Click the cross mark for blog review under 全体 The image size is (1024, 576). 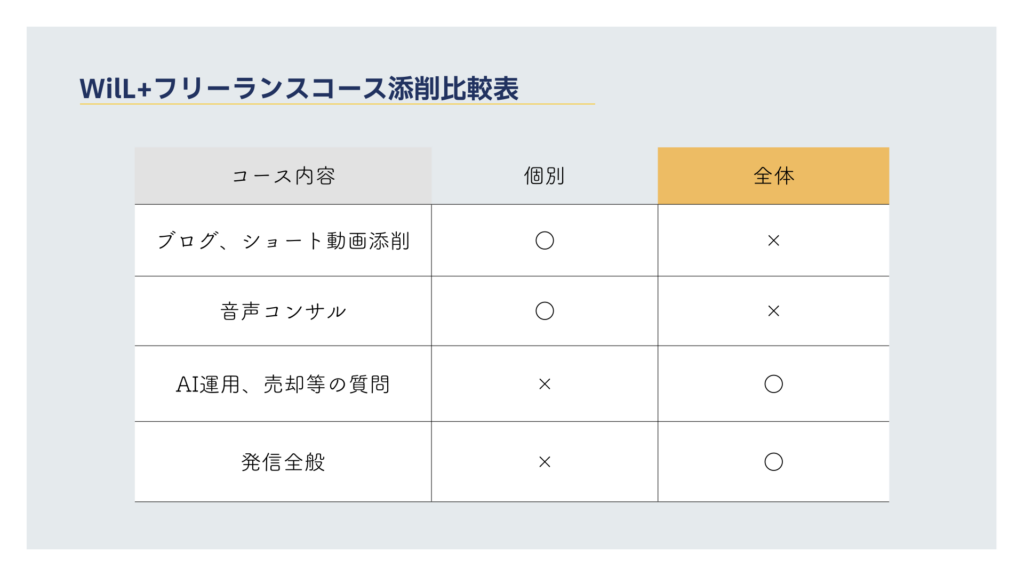(x=773, y=240)
